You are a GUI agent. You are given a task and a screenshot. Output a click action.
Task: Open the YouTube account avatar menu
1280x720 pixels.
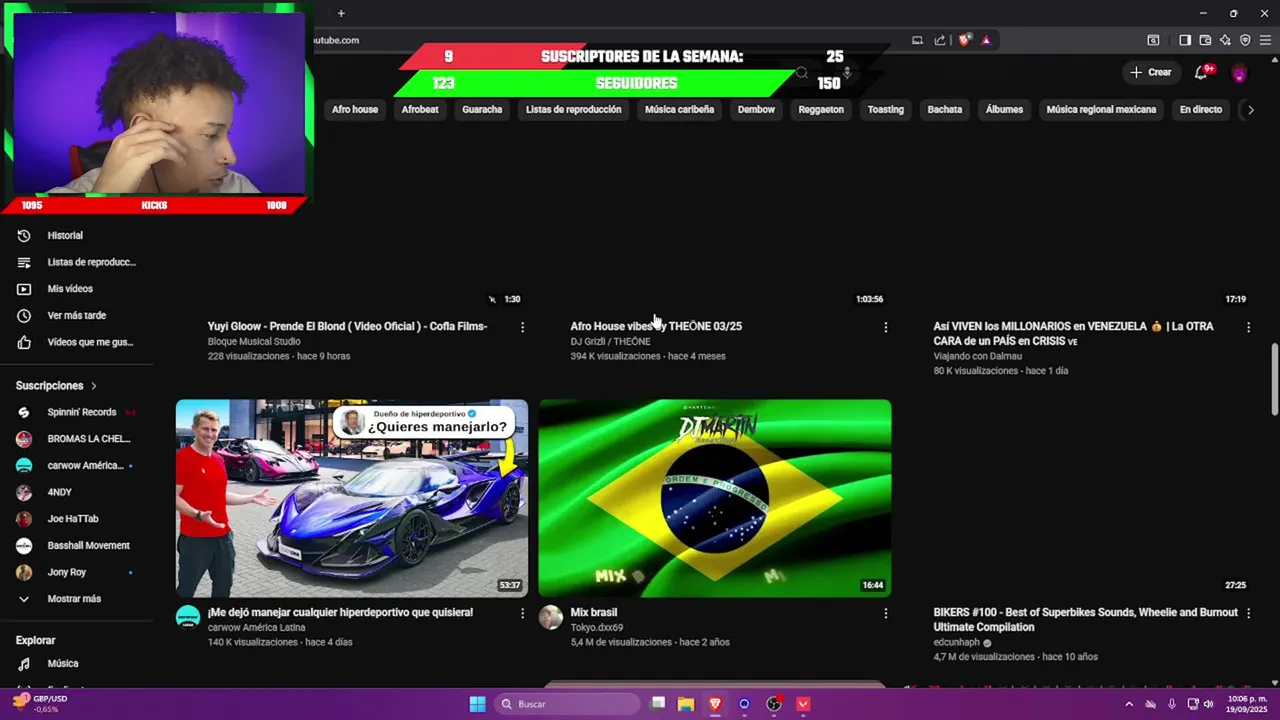pyautogui.click(x=1239, y=73)
